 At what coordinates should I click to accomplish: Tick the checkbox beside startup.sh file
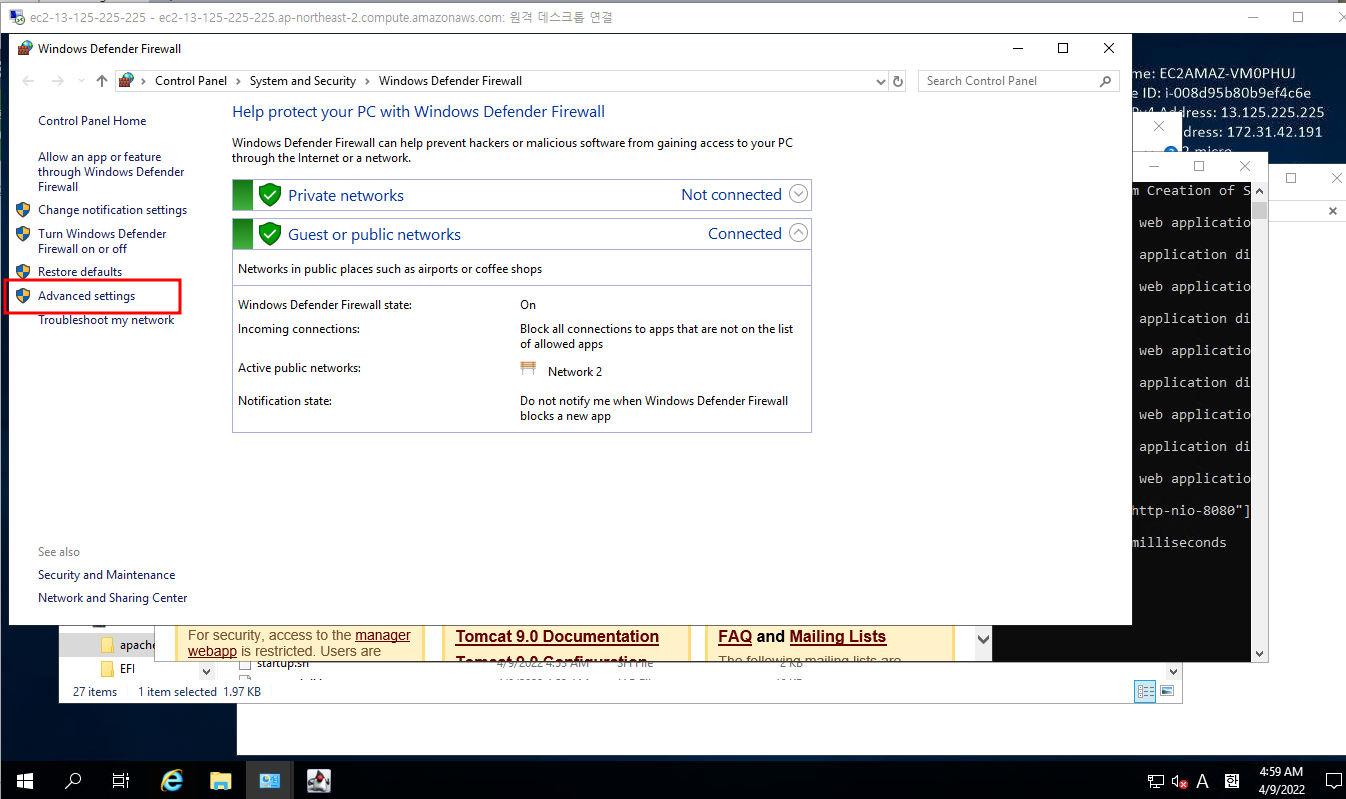pyautogui.click(x=245, y=663)
